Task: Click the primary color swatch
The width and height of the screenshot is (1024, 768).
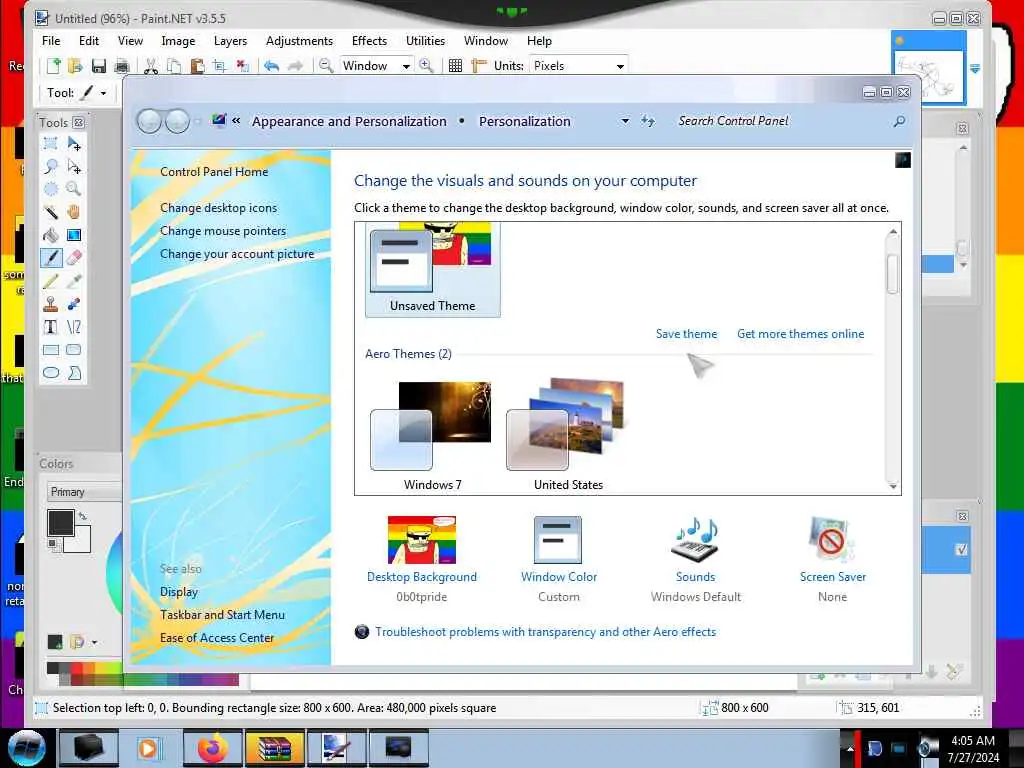Action: [61, 523]
